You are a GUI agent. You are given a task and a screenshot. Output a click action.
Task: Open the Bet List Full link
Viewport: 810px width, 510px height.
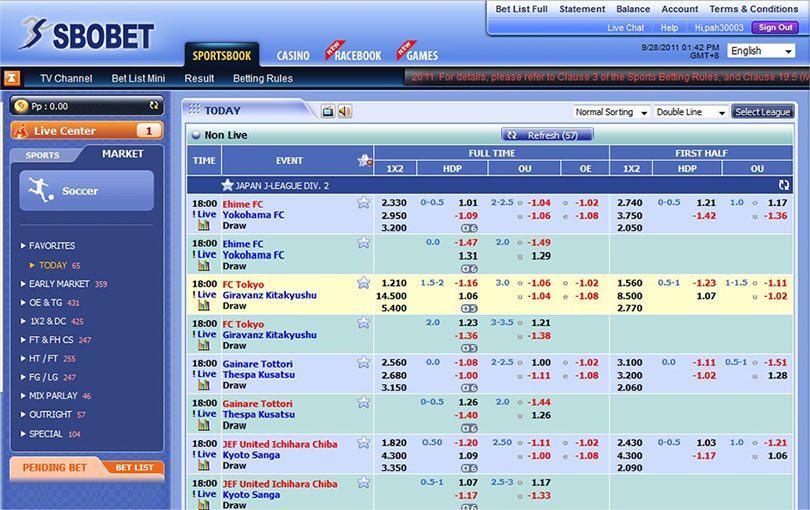(521, 9)
